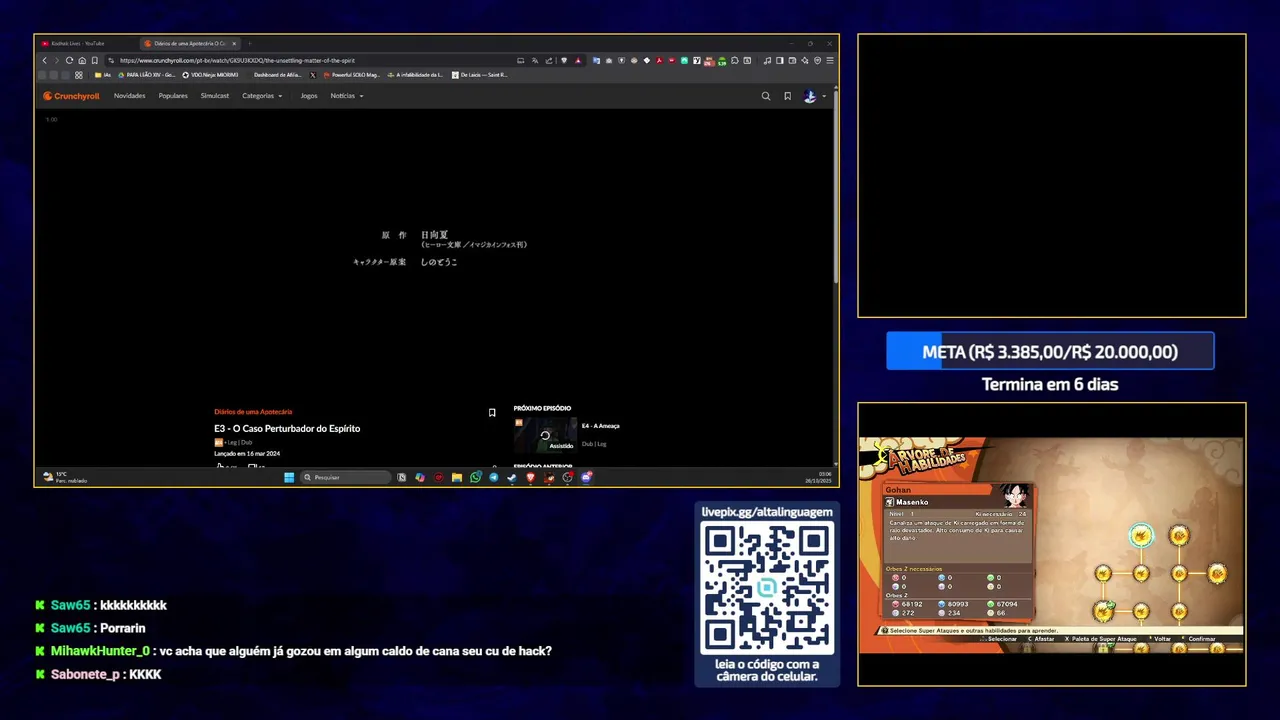Open the browser hamburger menu
This screenshot has width=1280, height=720.
pos(829,60)
